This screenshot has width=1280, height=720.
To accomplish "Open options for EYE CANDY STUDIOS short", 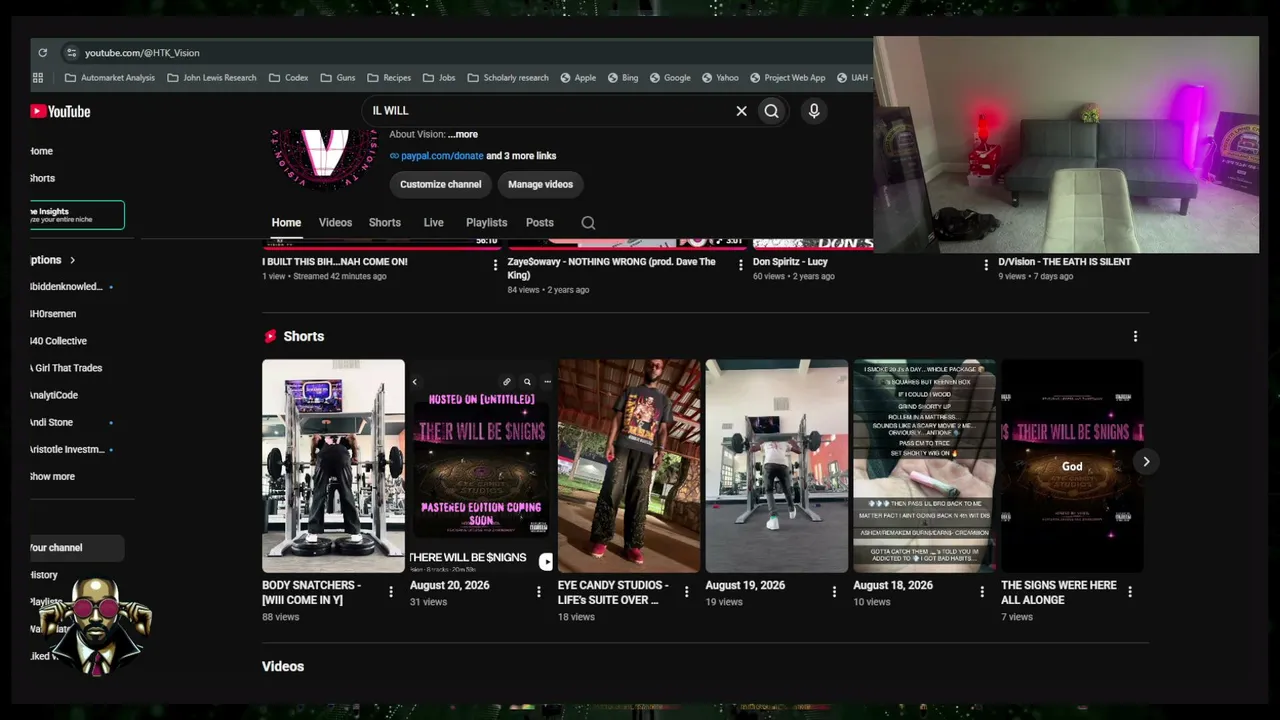I will point(686,592).
